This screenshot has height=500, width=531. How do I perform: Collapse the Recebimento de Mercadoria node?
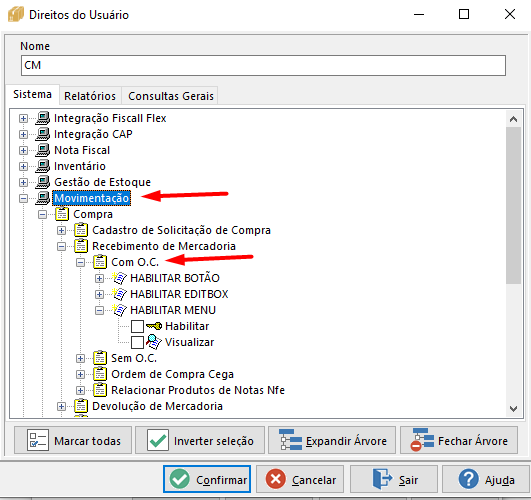[61, 246]
